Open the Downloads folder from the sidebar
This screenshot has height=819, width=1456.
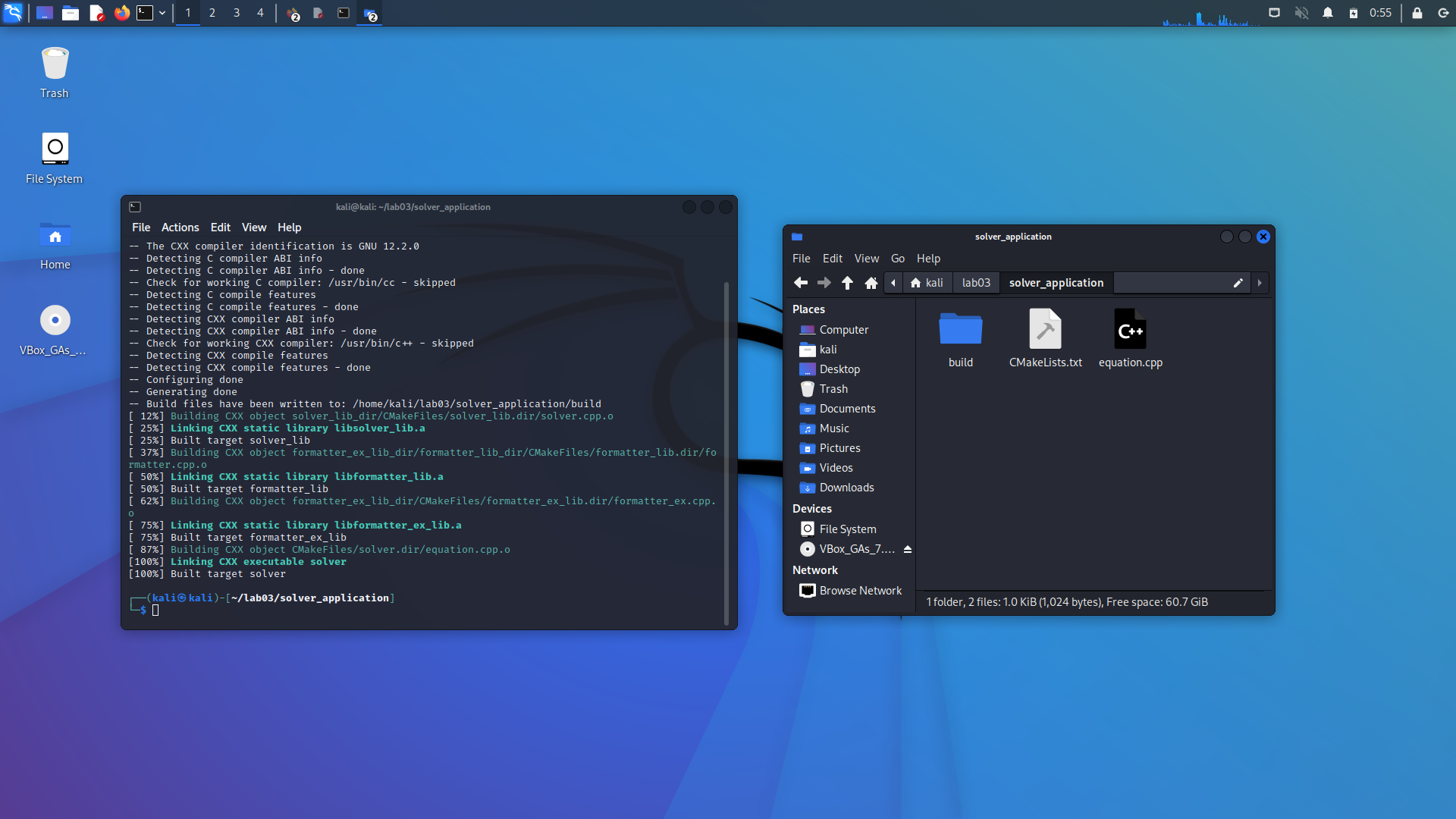tap(845, 487)
